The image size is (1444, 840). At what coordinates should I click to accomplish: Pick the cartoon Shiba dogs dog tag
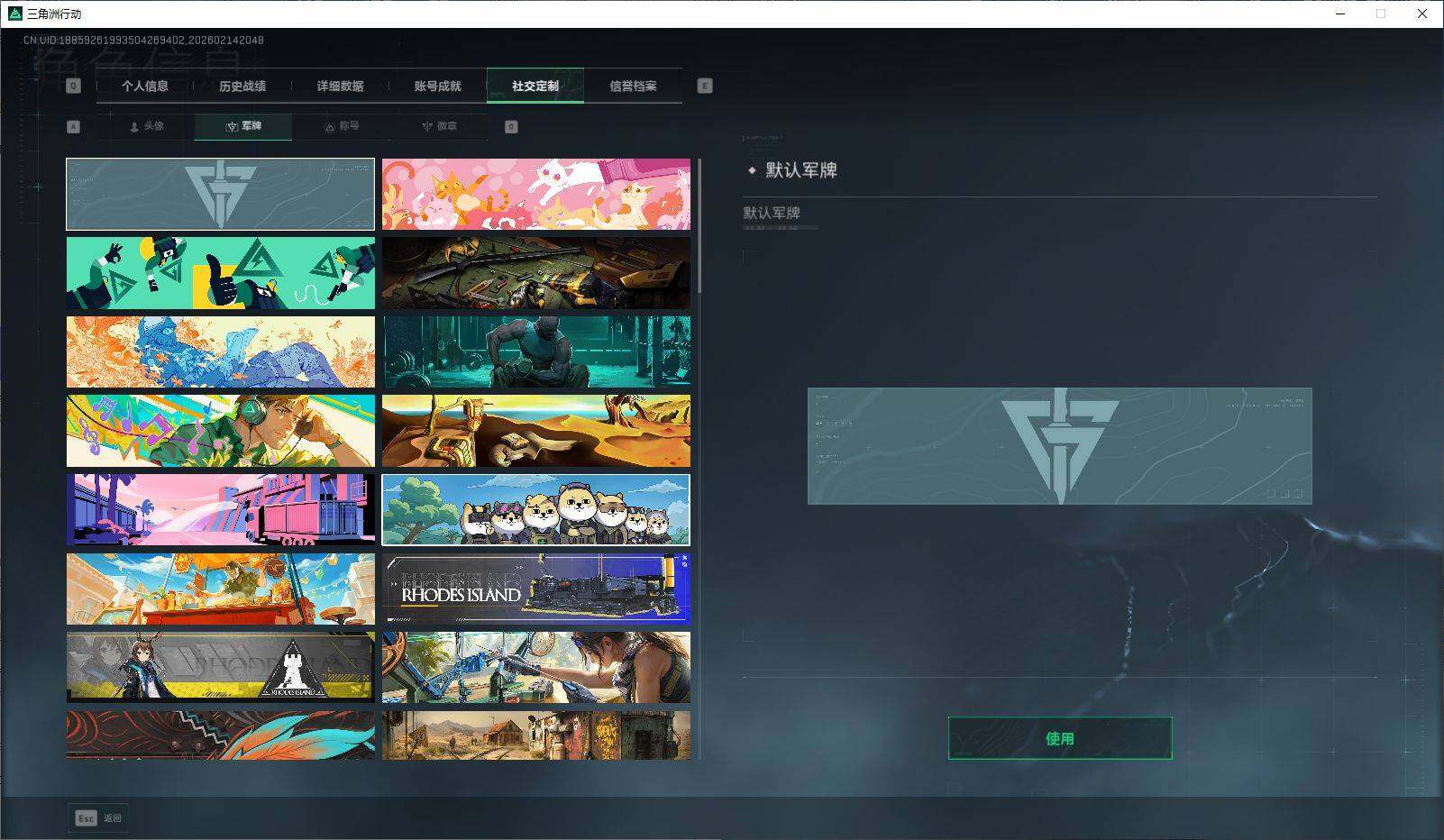pos(536,510)
